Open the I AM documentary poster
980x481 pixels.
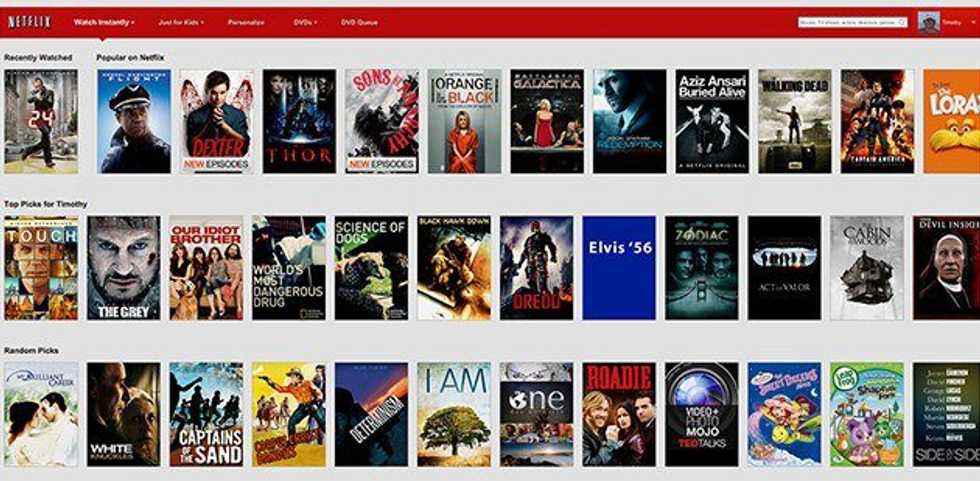pos(454,414)
